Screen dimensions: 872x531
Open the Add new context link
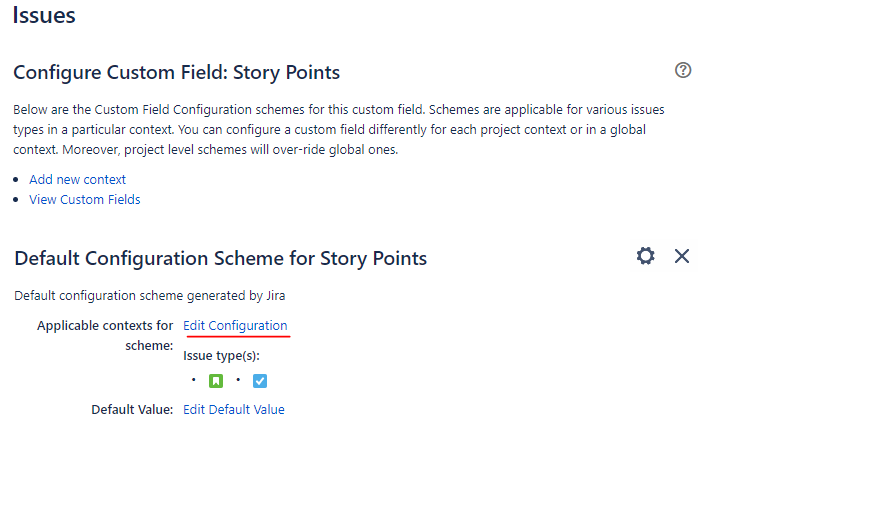[x=77, y=180]
